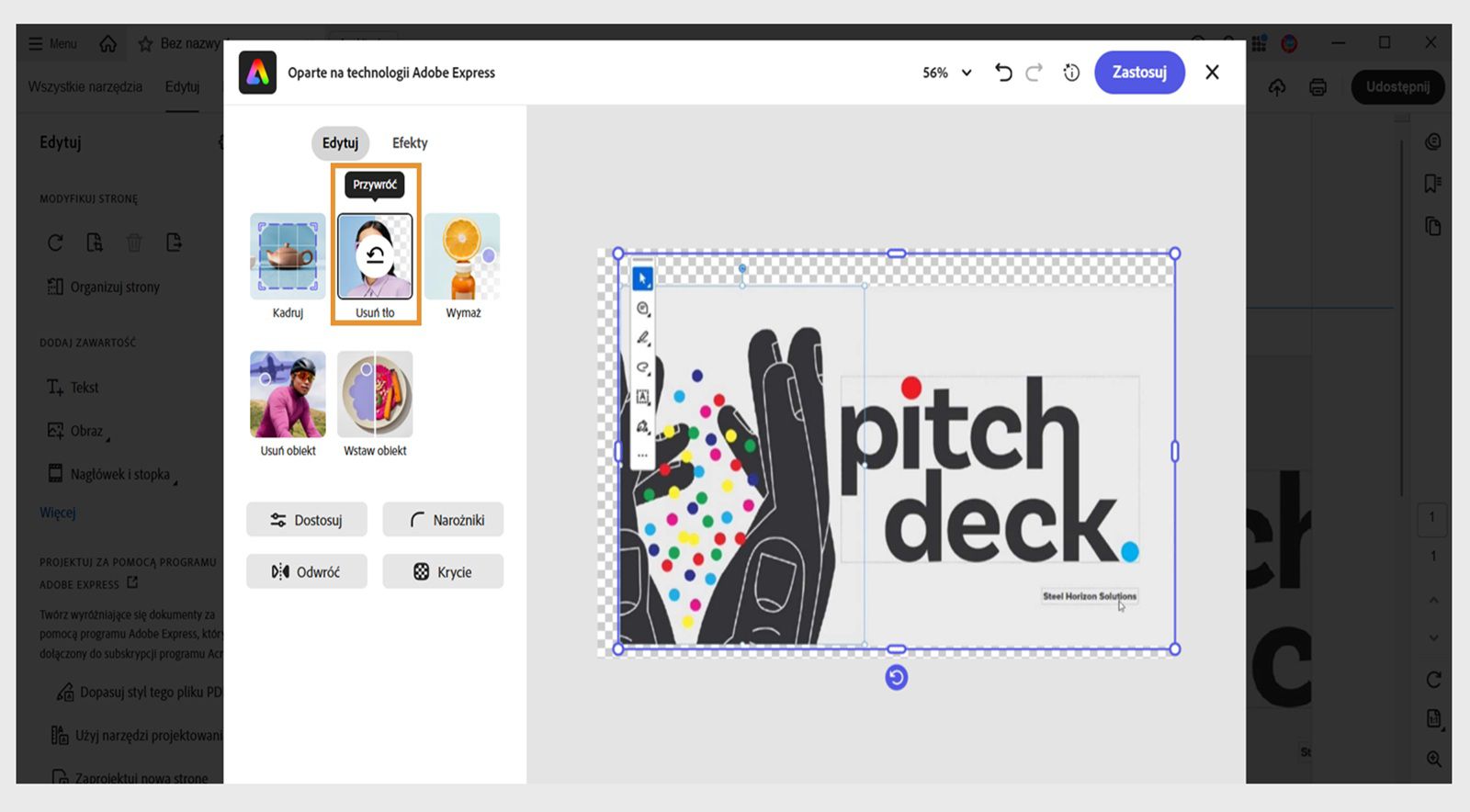Select the lasso loop tool on canvas toolbar
Screen dimensions: 1470x812
click(643, 367)
